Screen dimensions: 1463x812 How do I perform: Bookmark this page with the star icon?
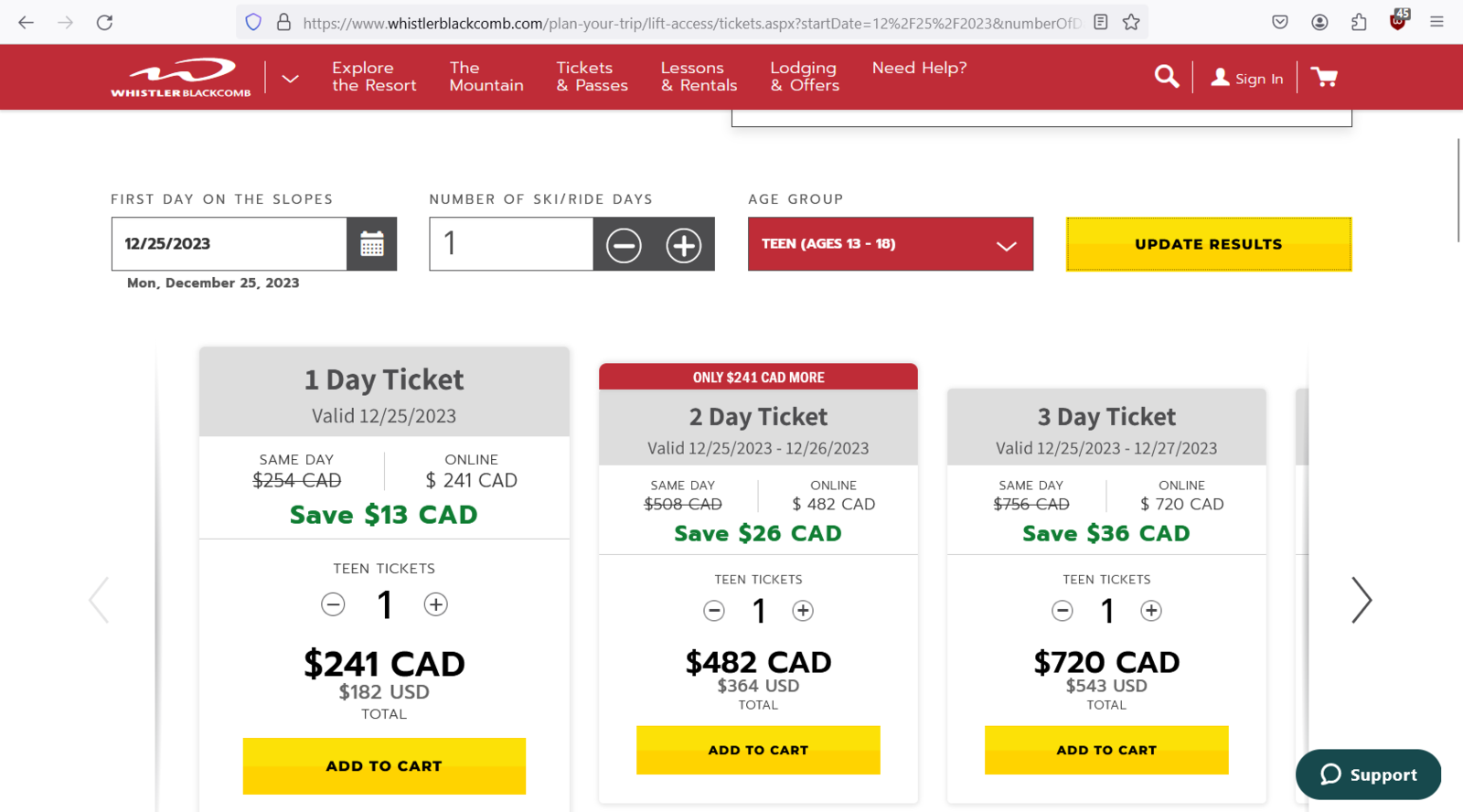1131,23
